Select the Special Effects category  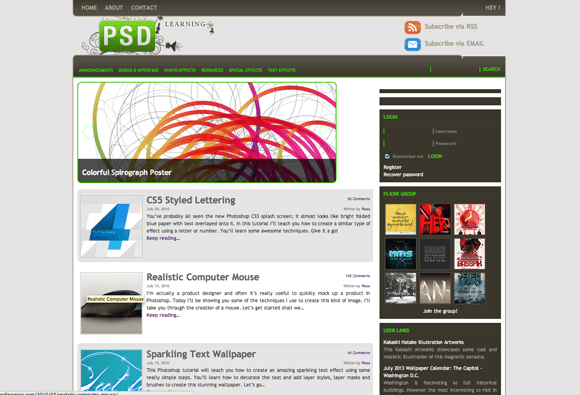245,70
